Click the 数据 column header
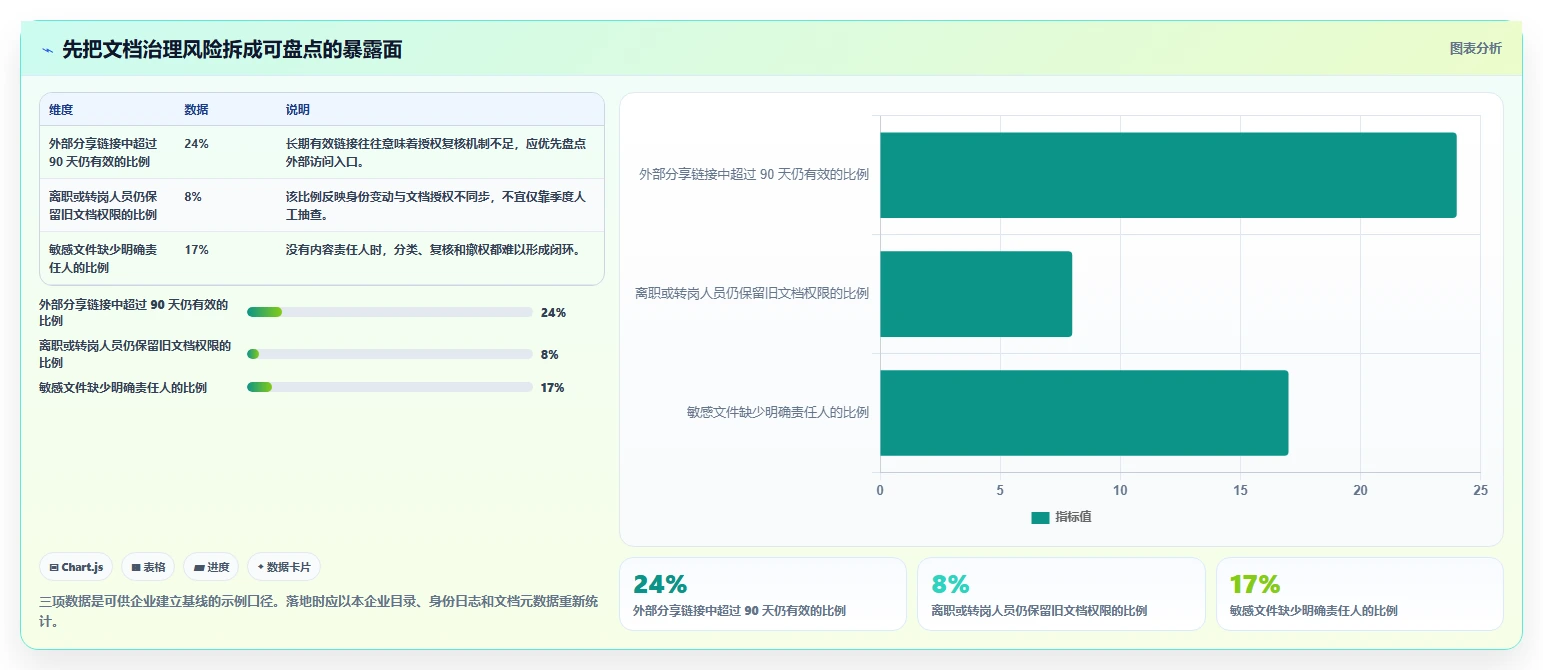 [x=196, y=110]
